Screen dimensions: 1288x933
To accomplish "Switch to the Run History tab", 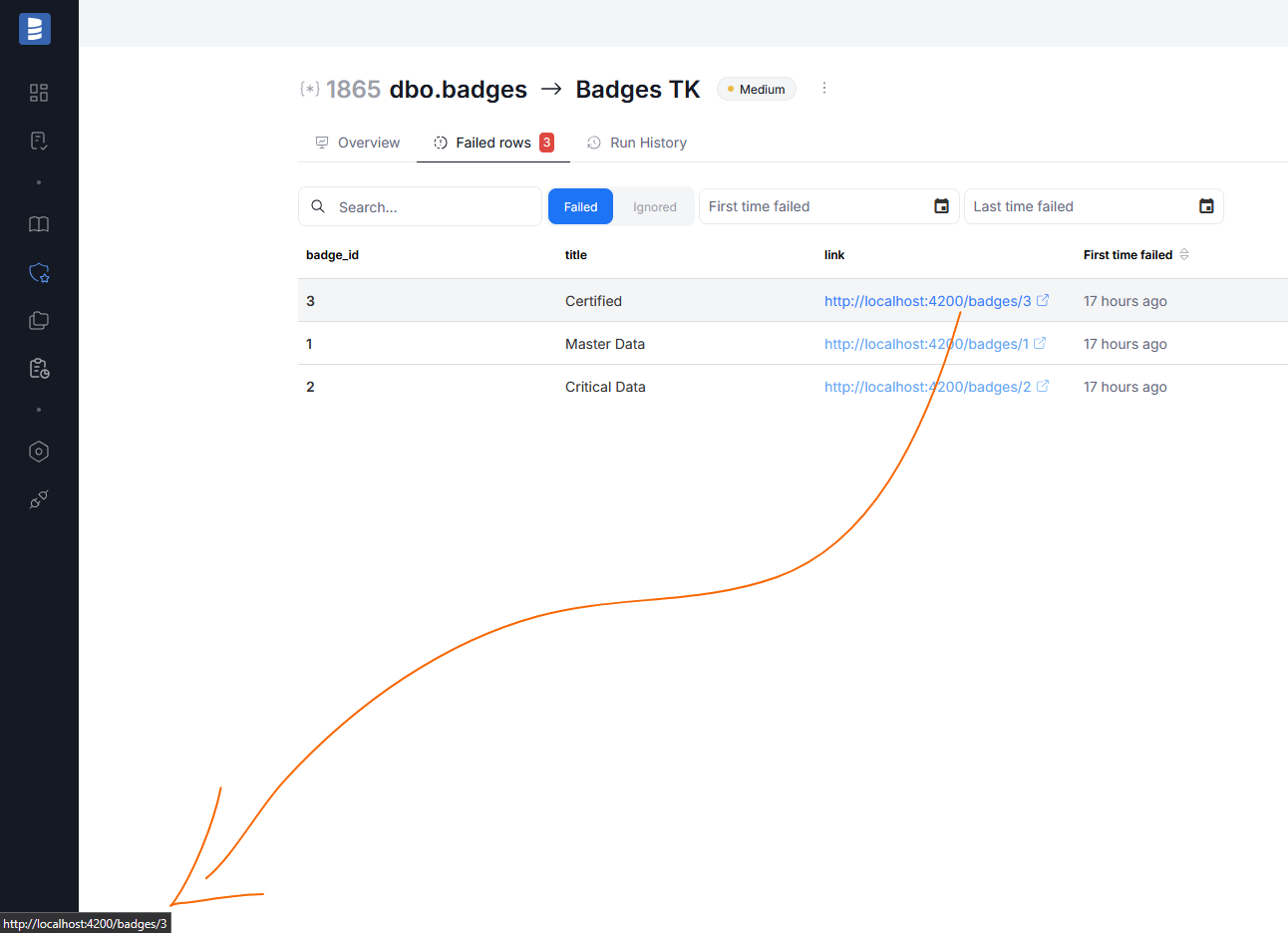I will click(x=637, y=143).
